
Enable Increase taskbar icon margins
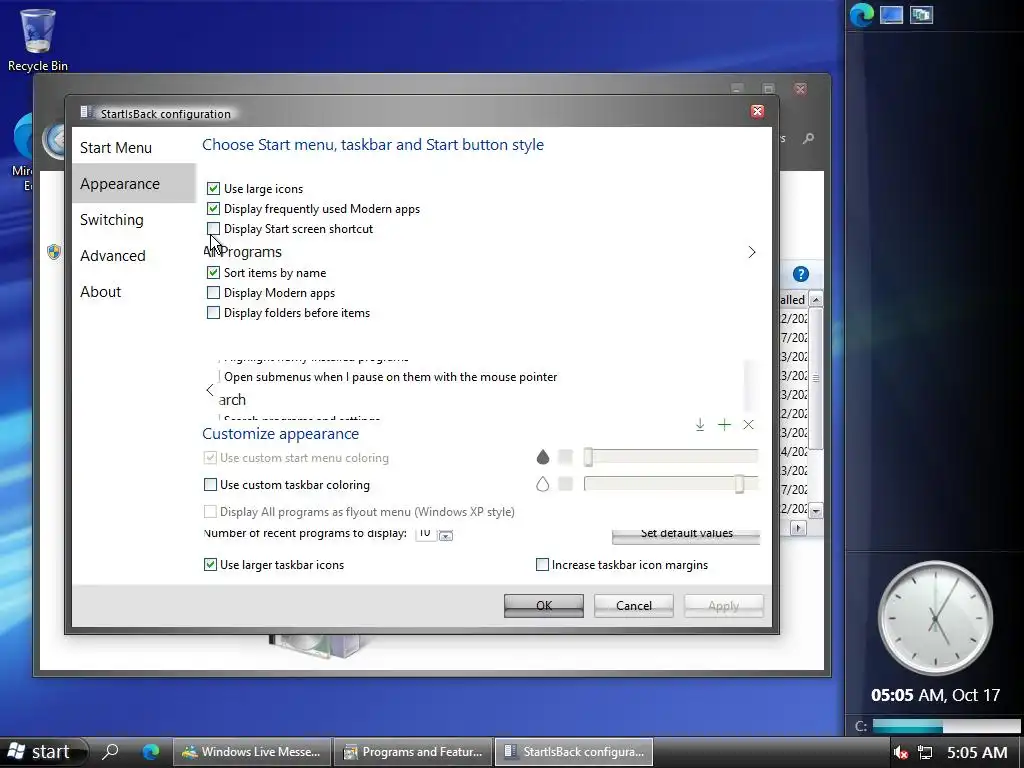click(x=542, y=564)
